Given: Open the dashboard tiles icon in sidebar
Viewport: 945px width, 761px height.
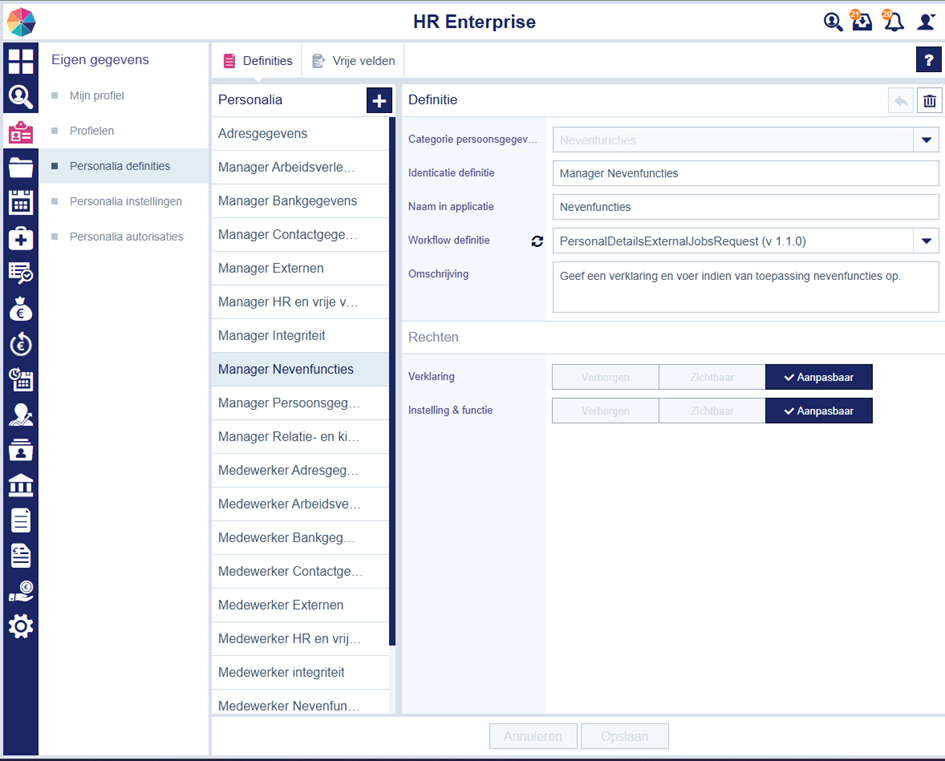Looking at the screenshot, I should tap(20, 61).
